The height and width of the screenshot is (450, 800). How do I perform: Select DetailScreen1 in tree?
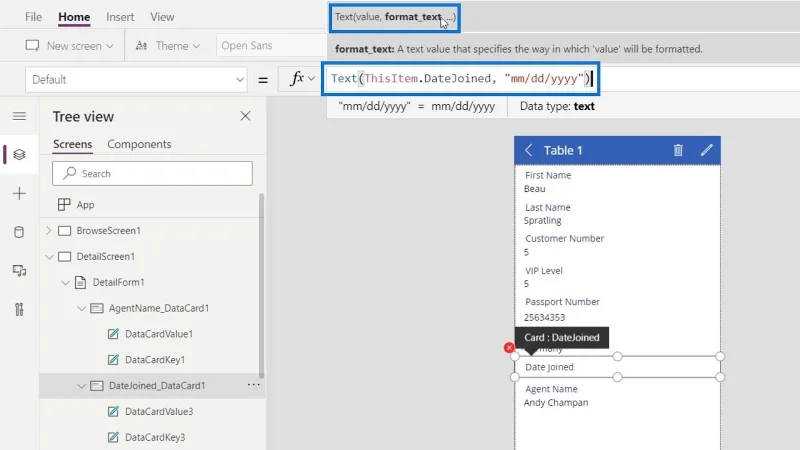click(x=106, y=257)
